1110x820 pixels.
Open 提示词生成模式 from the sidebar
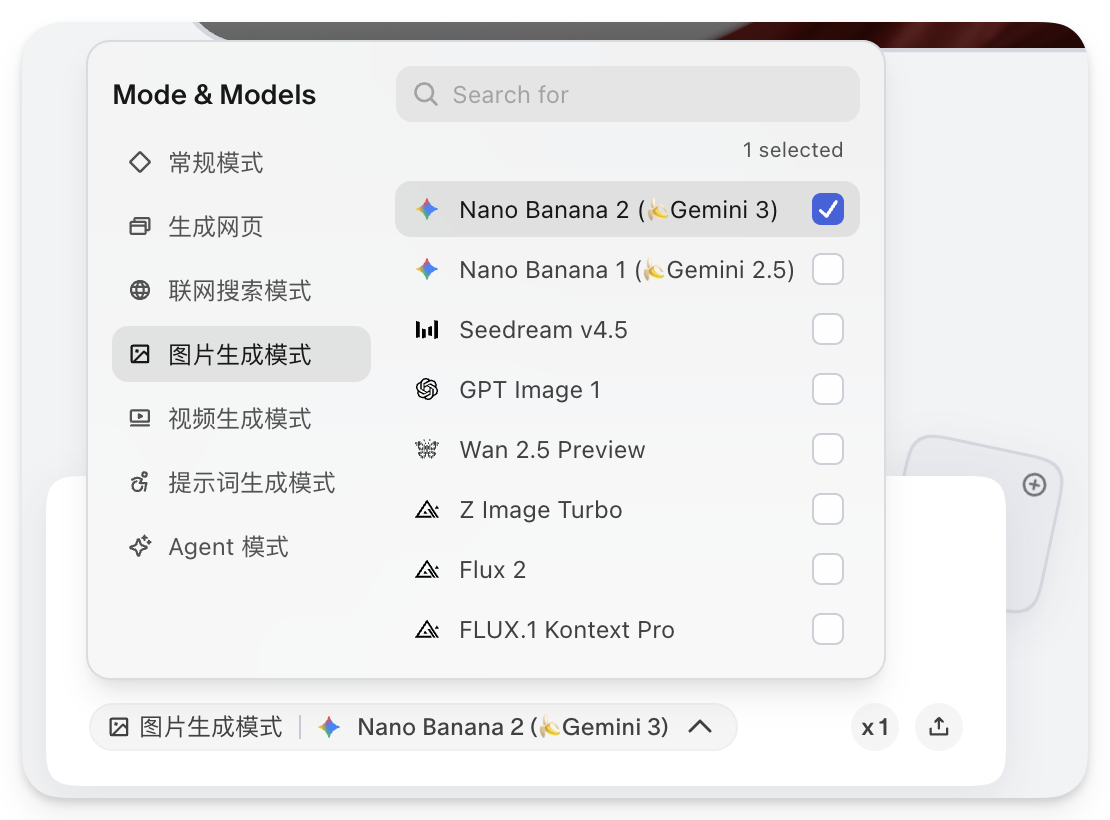(241, 482)
